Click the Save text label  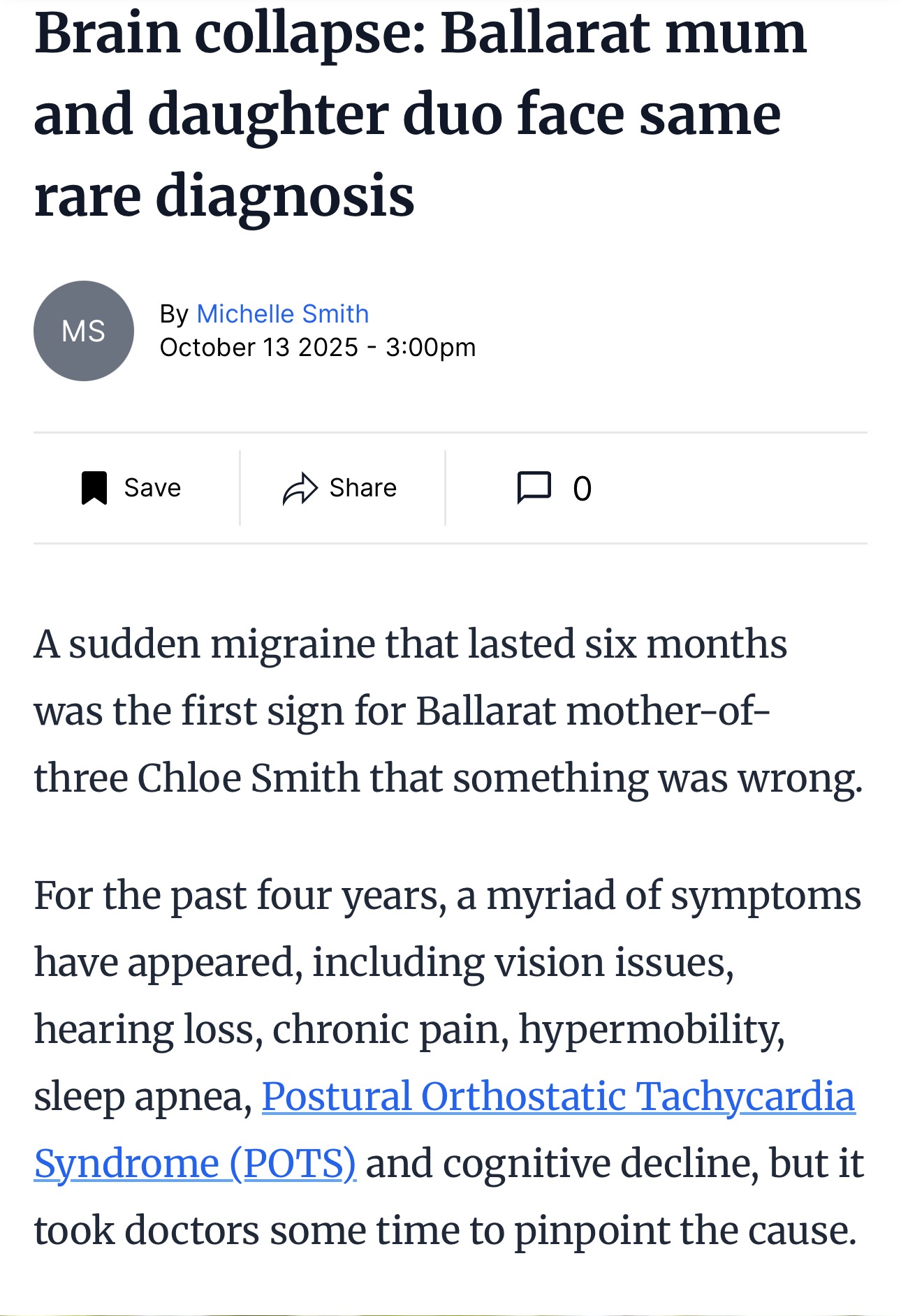click(152, 488)
